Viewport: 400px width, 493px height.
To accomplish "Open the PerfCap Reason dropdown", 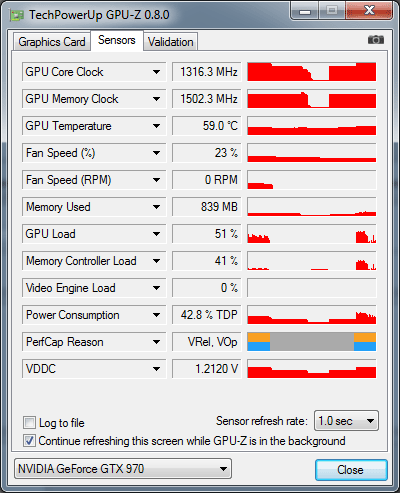I will pyautogui.click(x=156, y=342).
